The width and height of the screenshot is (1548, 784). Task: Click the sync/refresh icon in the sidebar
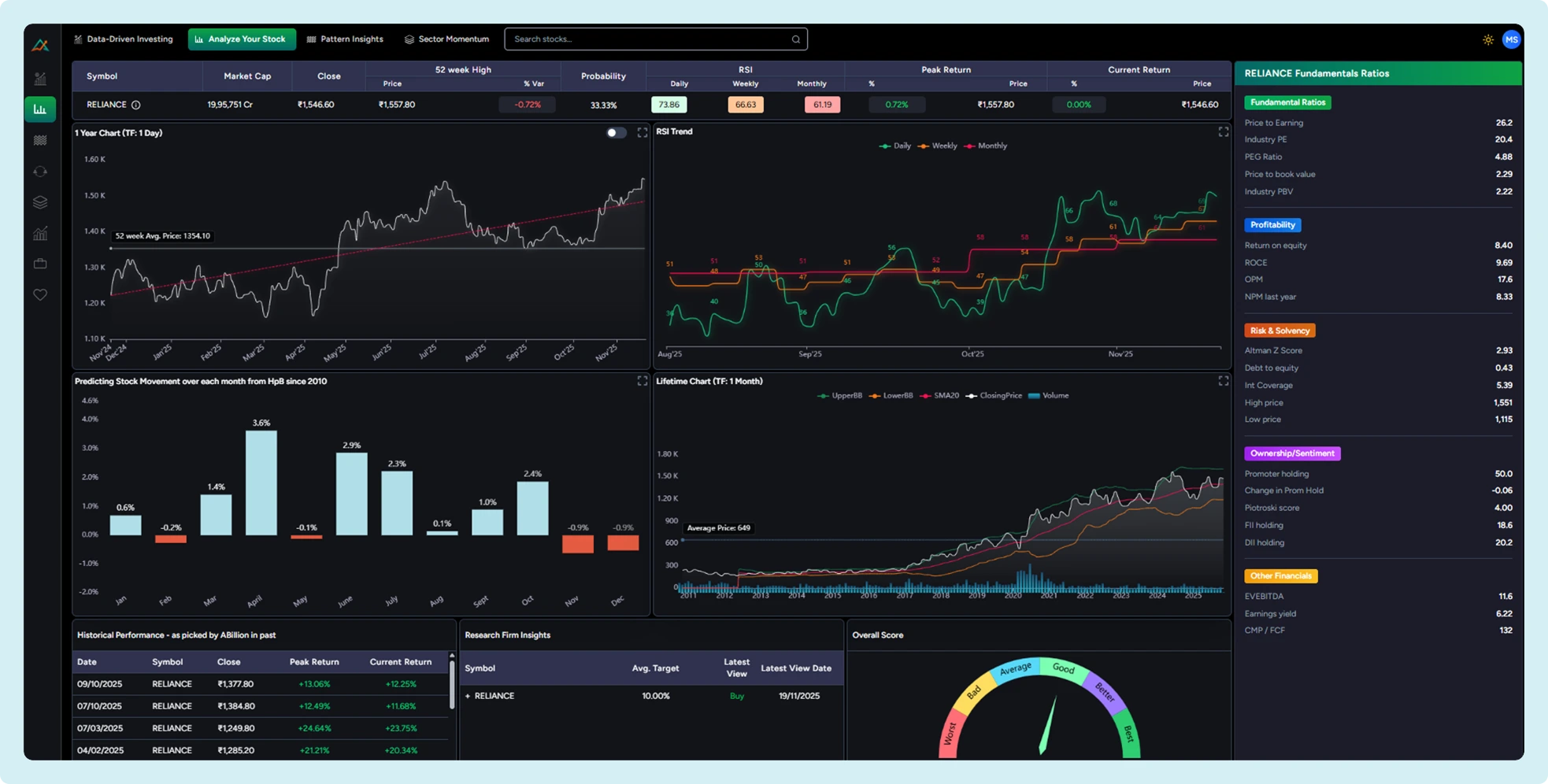pos(40,171)
